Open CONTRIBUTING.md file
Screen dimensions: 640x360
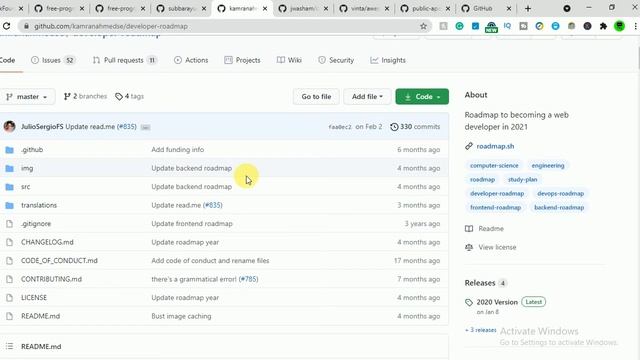(51, 279)
